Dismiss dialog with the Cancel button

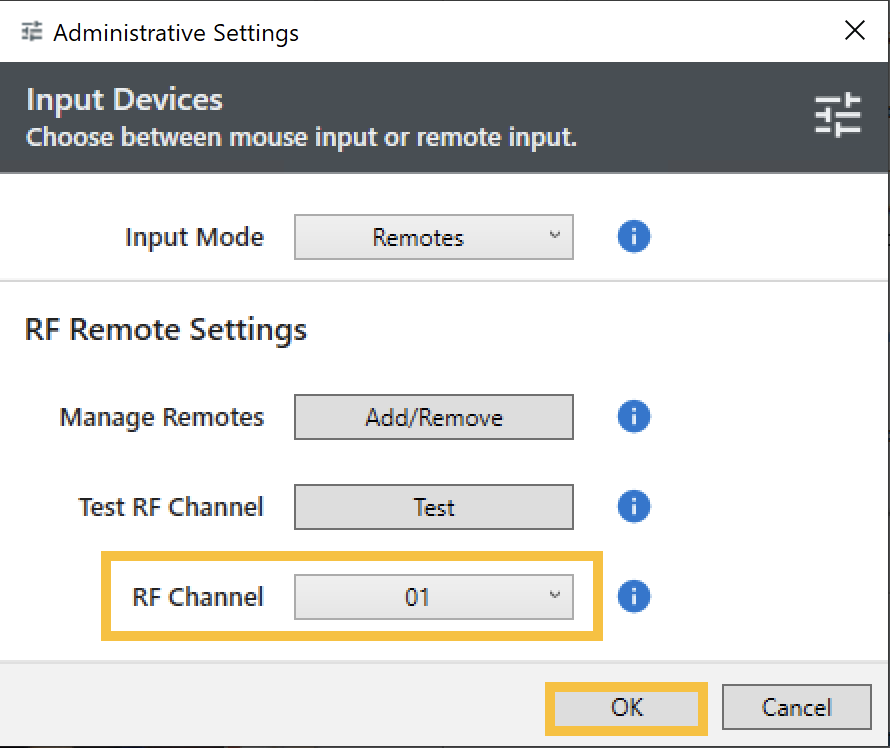796,707
